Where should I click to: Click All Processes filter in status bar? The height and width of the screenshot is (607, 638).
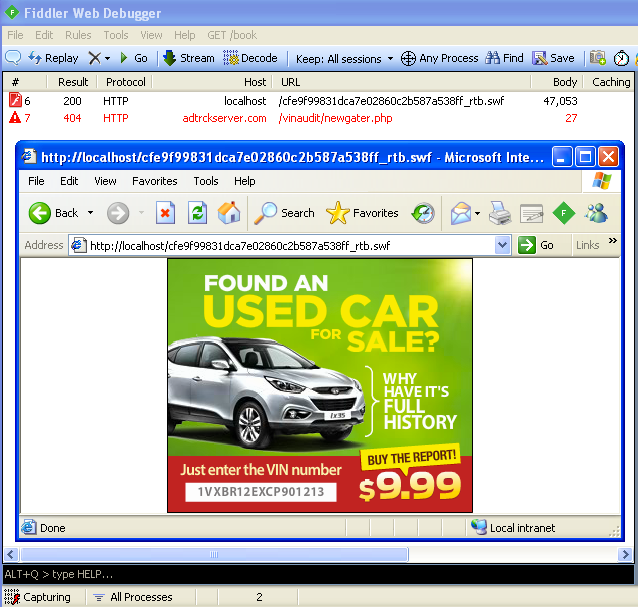133,597
